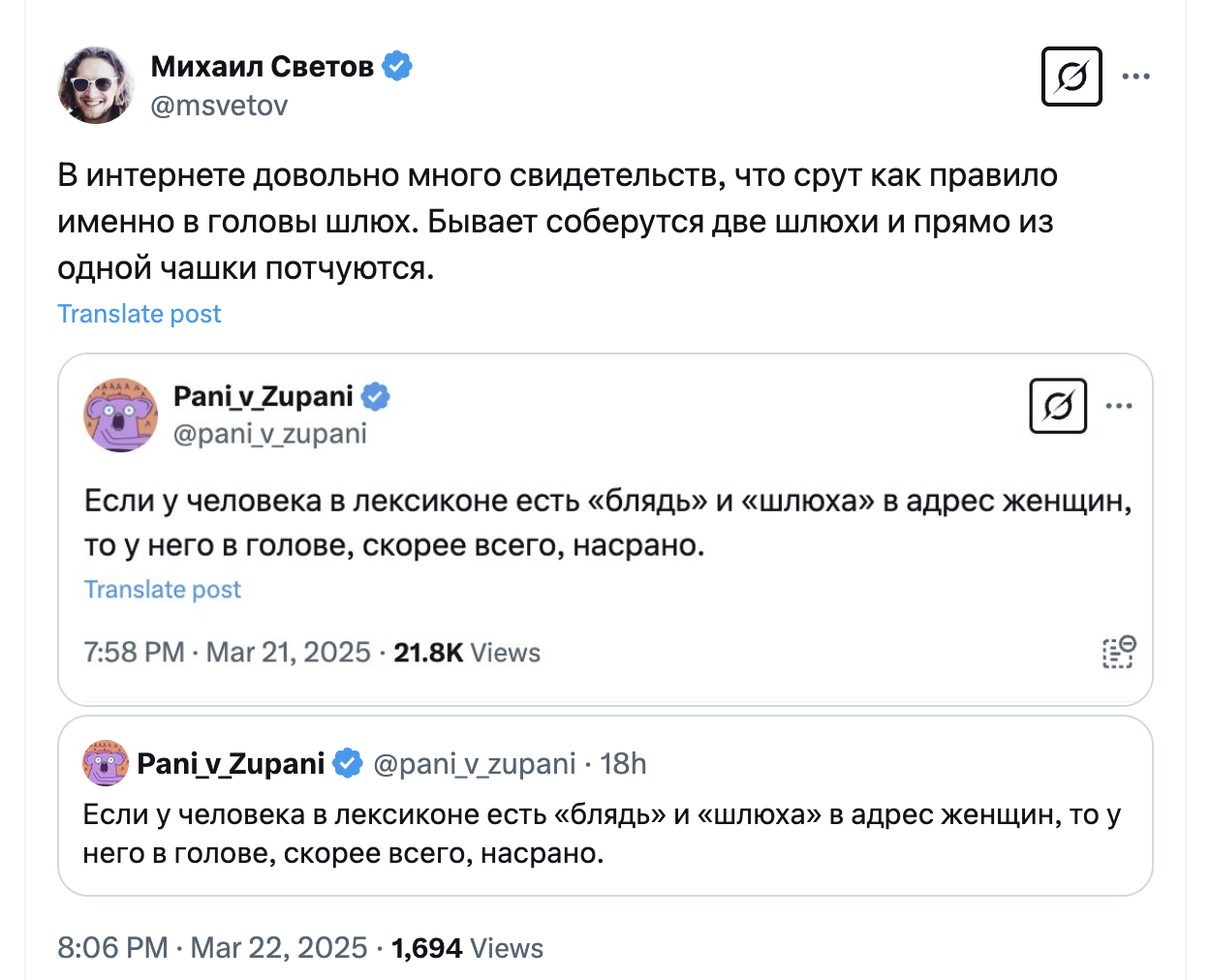Click the 18h timestamp on nested post
1211x980 pixels.
point(623,764)
